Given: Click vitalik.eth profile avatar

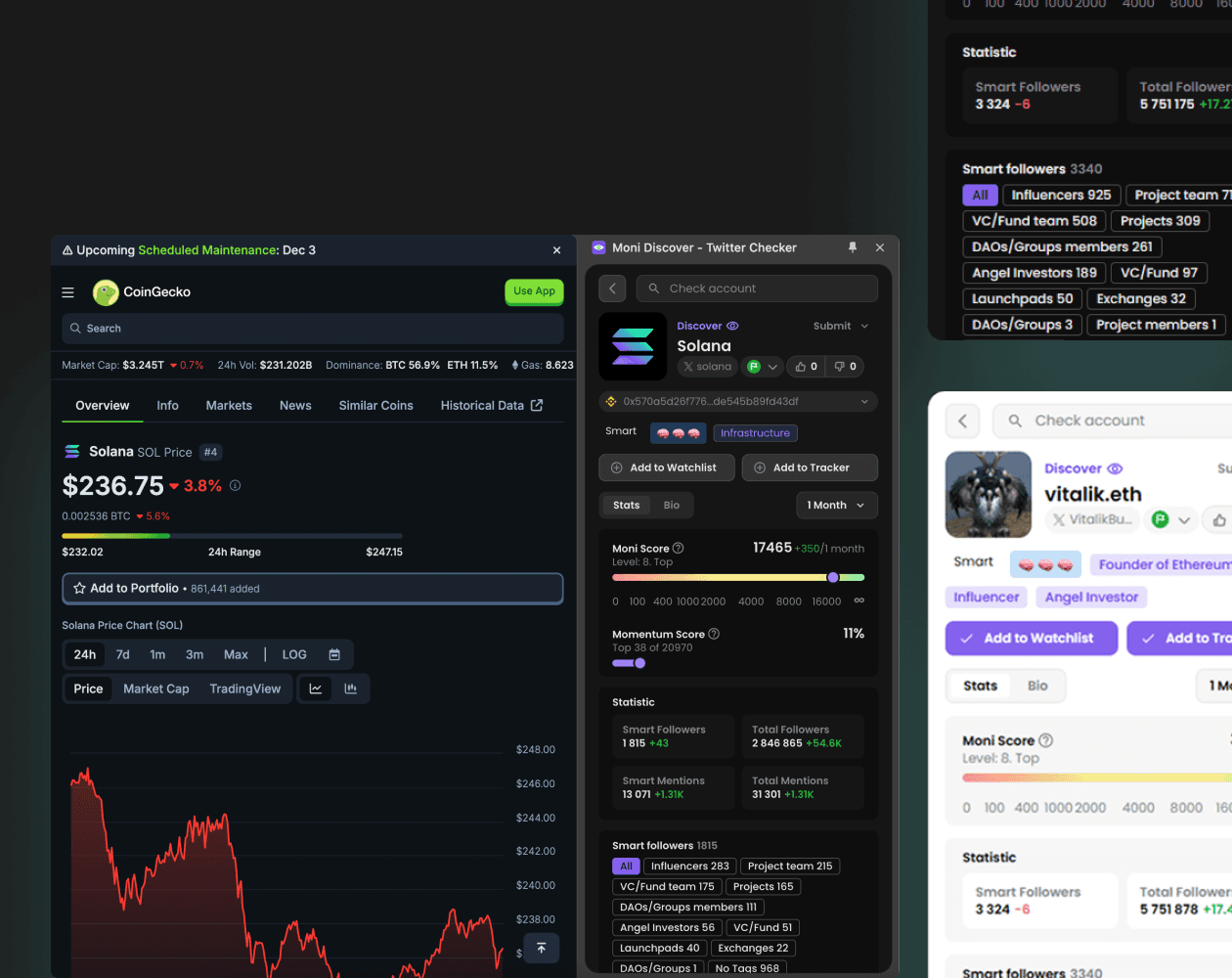Looking at the screenshot, I should pyautogui.click(x=989, y=494).
